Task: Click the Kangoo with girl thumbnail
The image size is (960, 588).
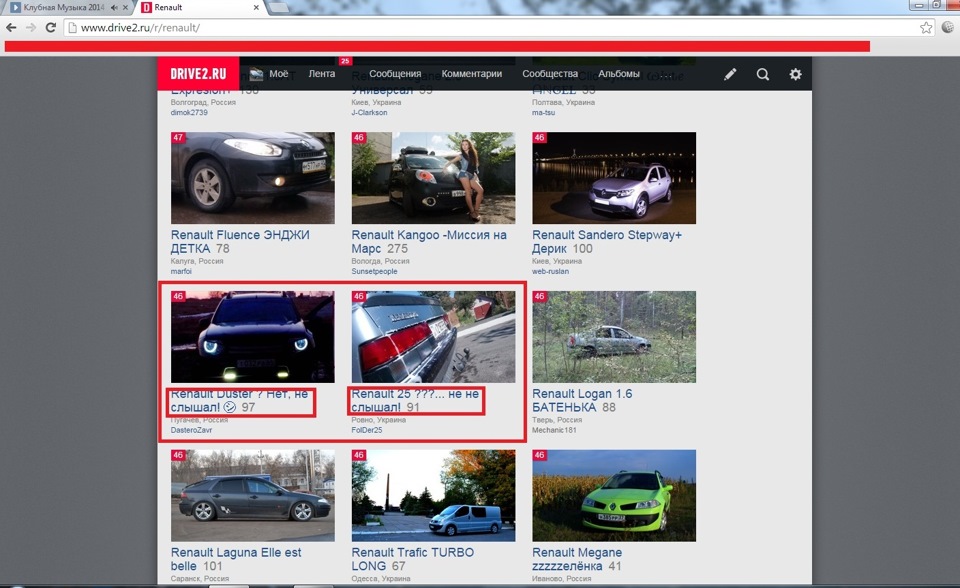Action: 433,178
